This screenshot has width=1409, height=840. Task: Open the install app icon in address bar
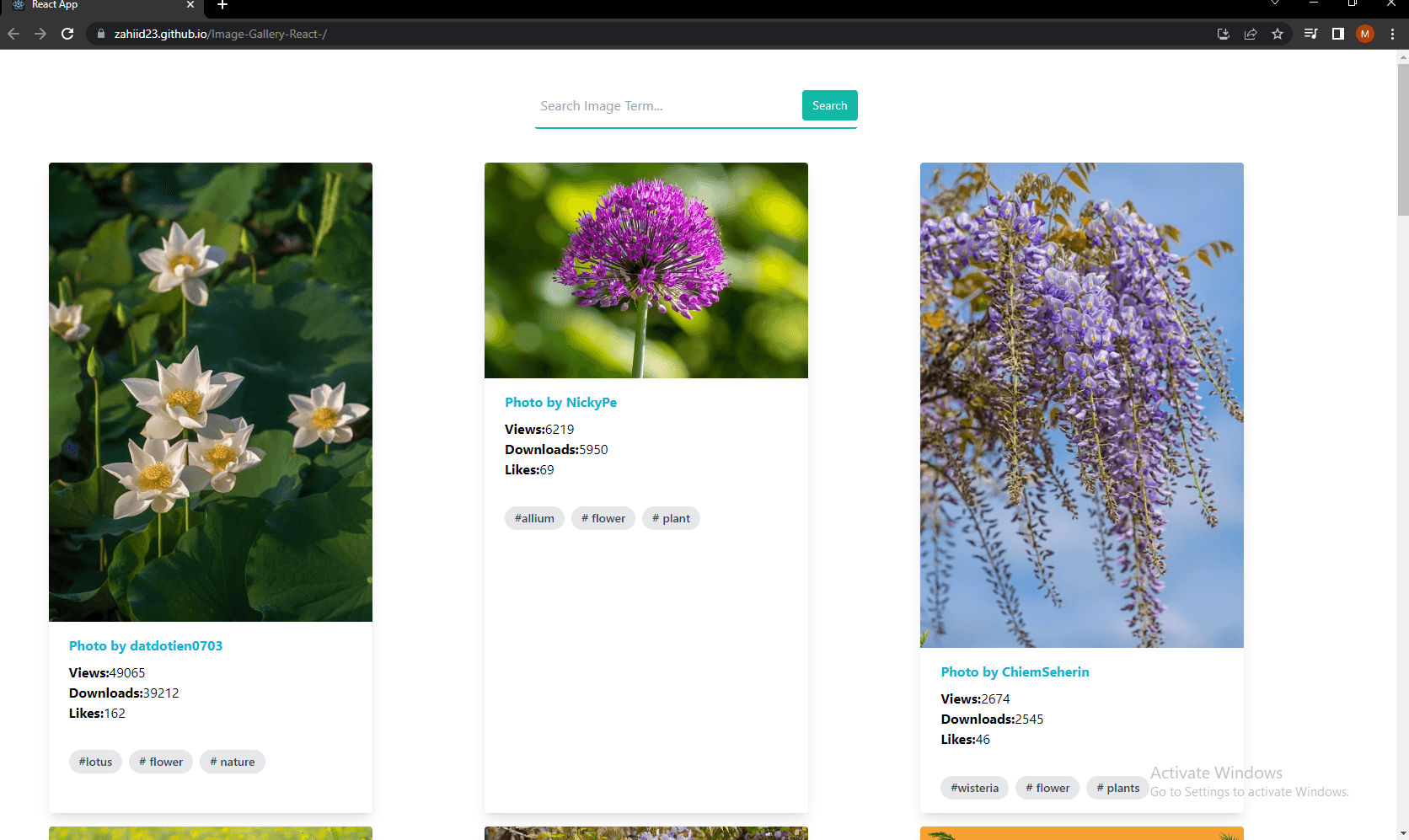(x=1224, y=34)
